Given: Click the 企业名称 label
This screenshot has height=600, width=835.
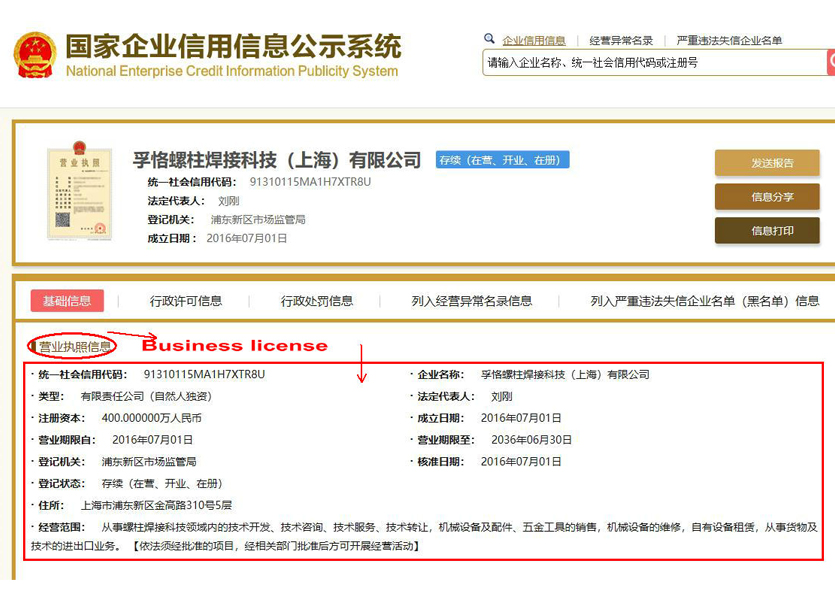Looking at the screenshot, I should click(440, 375).
